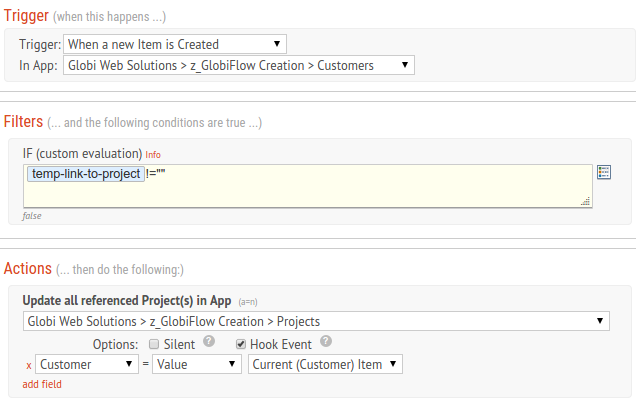The height and width of the screenshot is (404, 636).
Task: Open the Current (Customer) Item dropdown
Action: (325, 364)
